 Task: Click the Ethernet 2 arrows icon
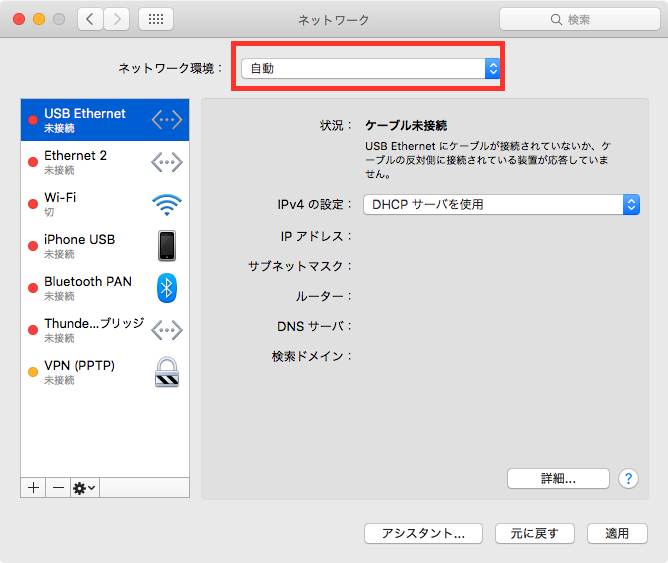coord(167,162)
